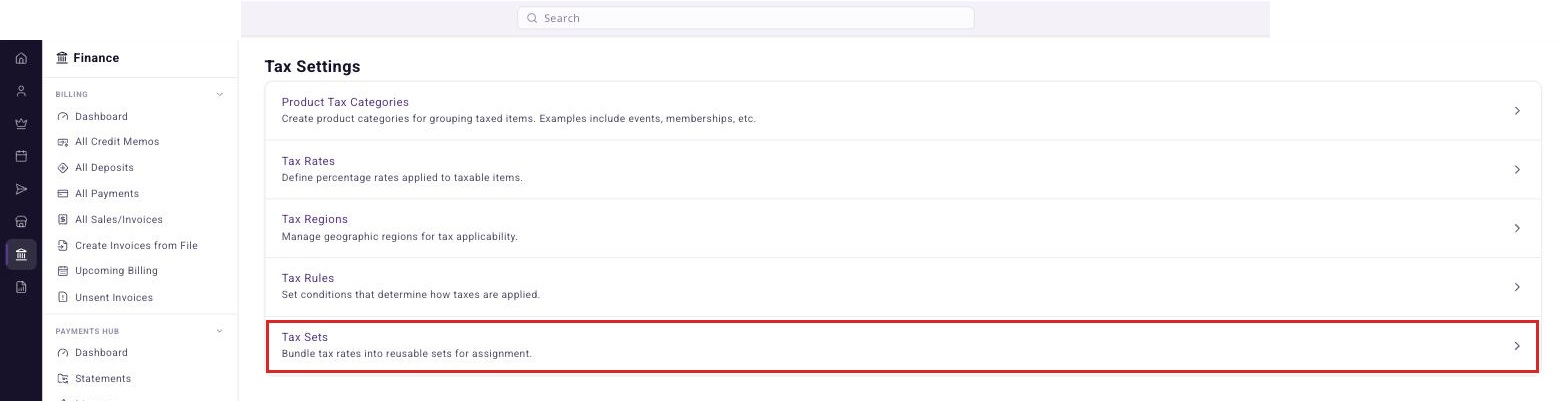Viewport: 1568px width, 401px height.
Task: Open Tax Rates via its right chevron
Action: 1517,170
